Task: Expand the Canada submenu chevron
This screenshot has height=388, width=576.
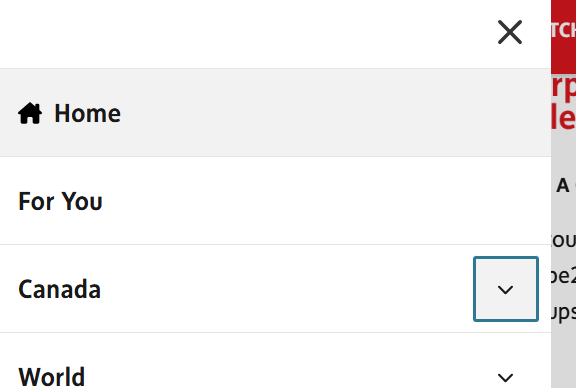Action: [x=506, y=289]
